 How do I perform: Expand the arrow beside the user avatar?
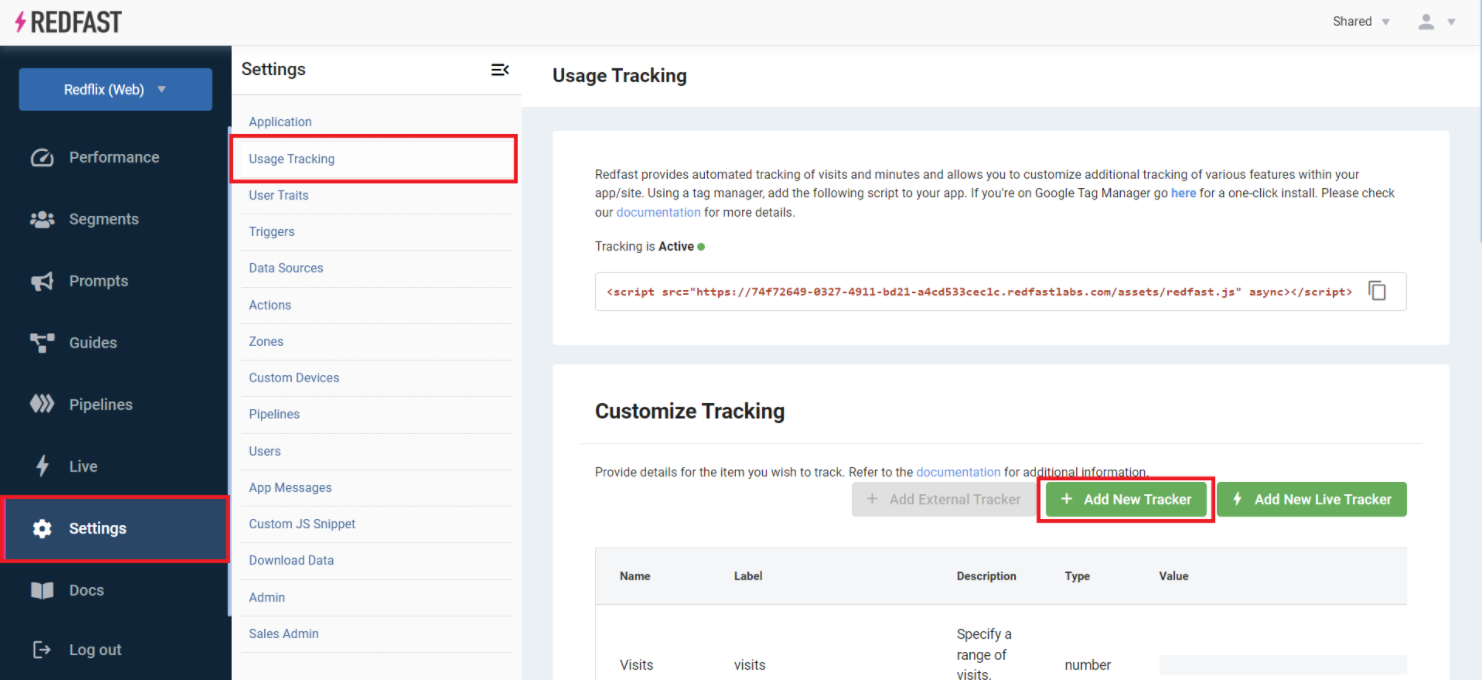[1451, 22]
